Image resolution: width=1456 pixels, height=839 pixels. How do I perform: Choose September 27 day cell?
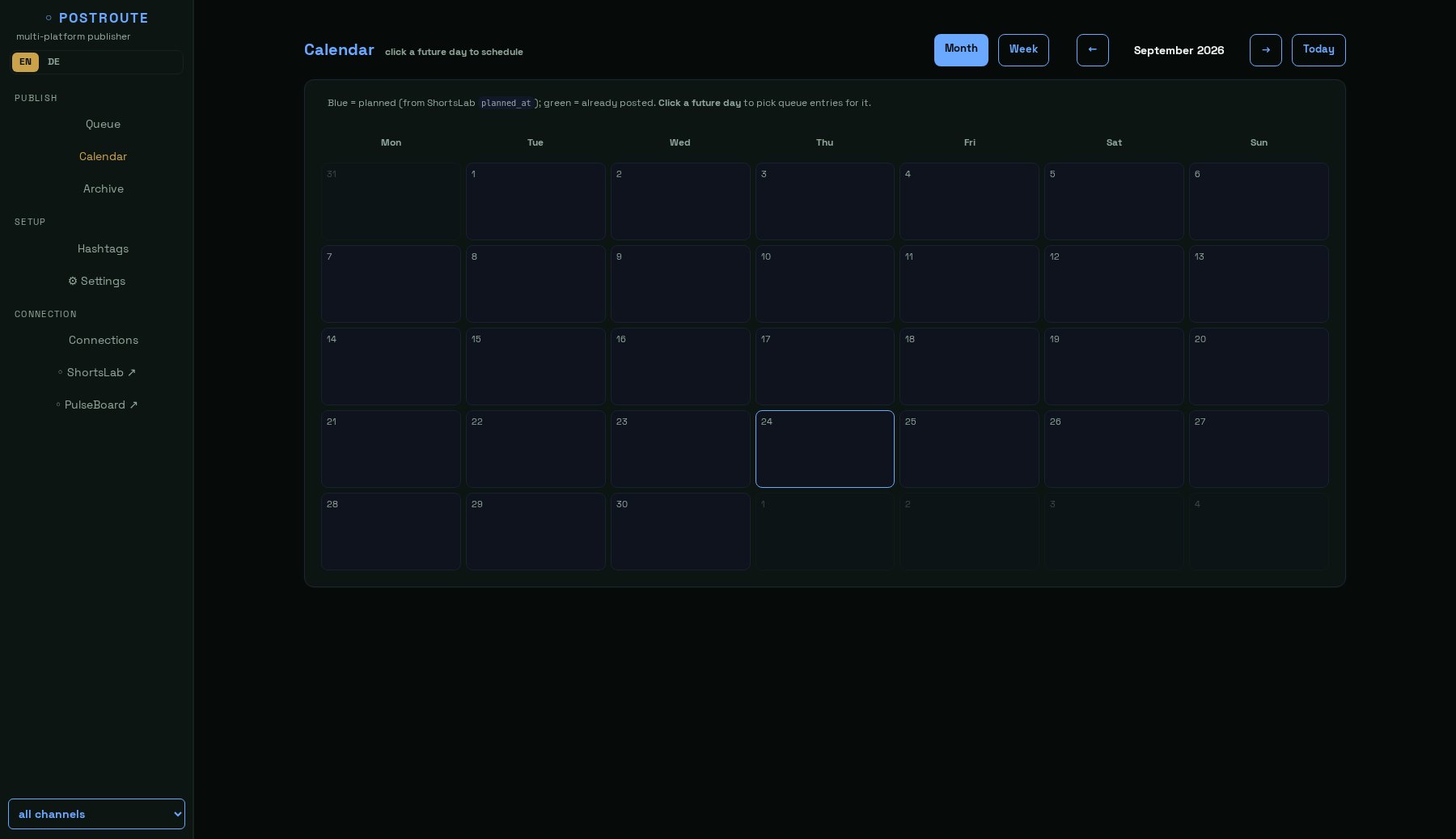coord(1259,449)
